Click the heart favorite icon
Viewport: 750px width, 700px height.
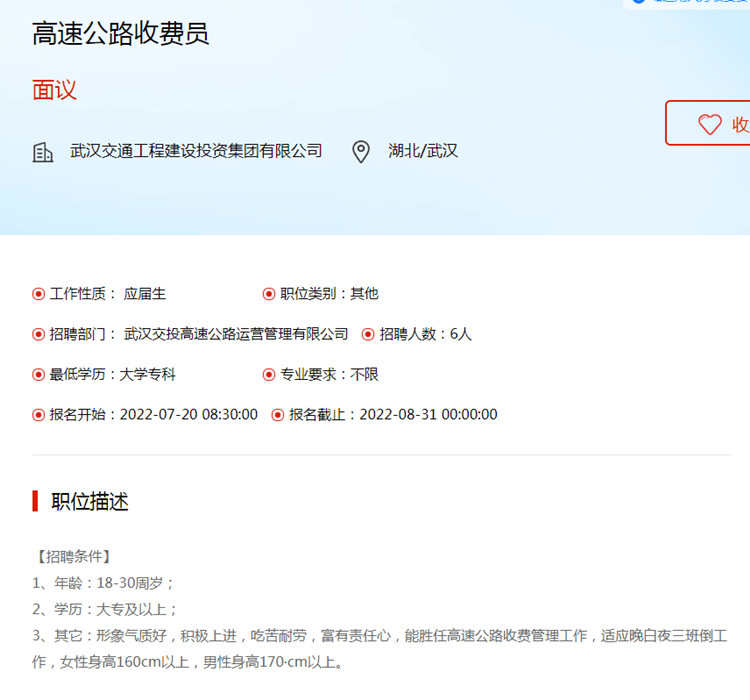tap(709, 124)
